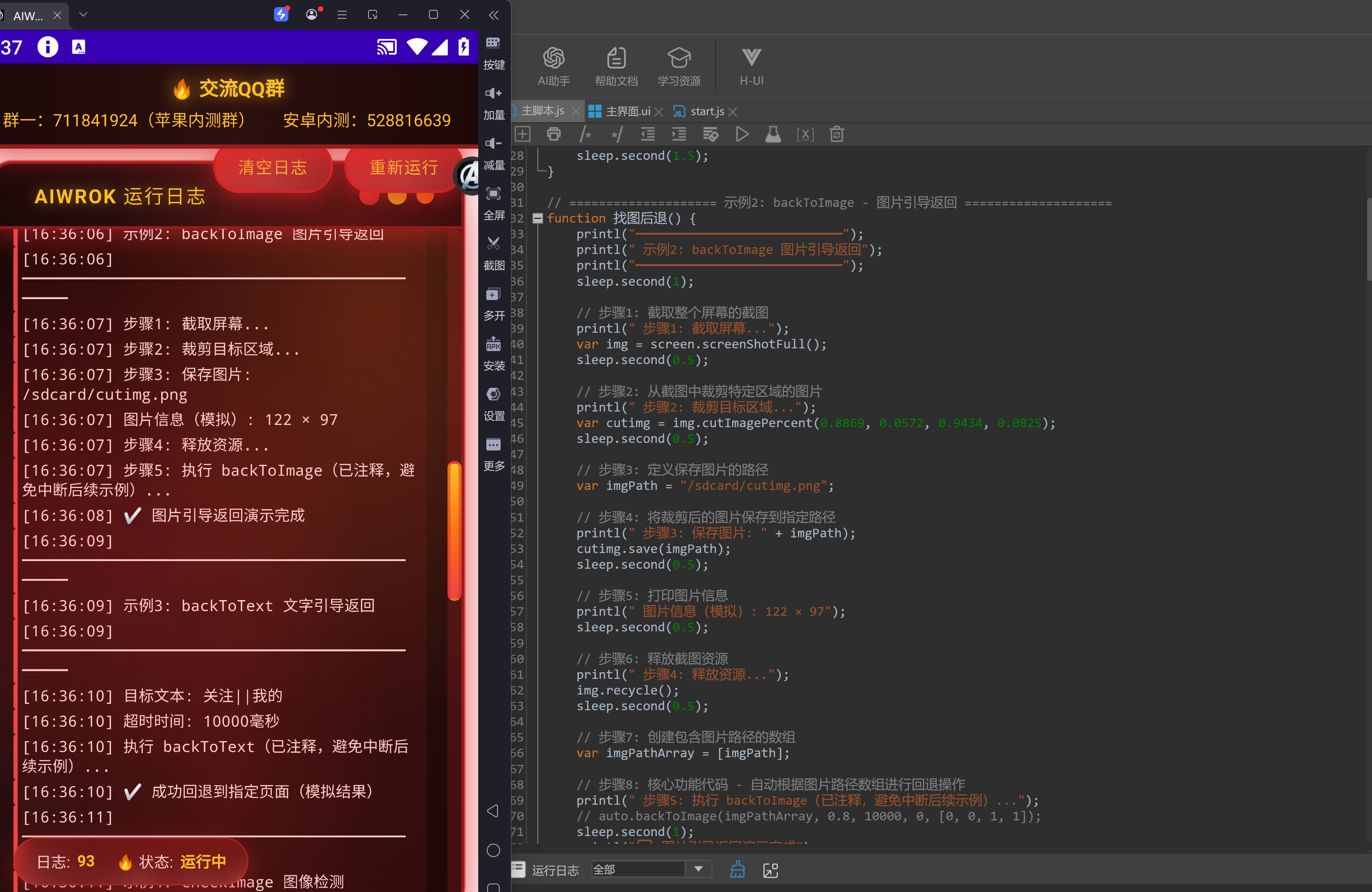Image resolution: width=1372 pixels, height=892 pixels.
Task: Open the blue lightning accelerator icon
Action: [281, 14]
